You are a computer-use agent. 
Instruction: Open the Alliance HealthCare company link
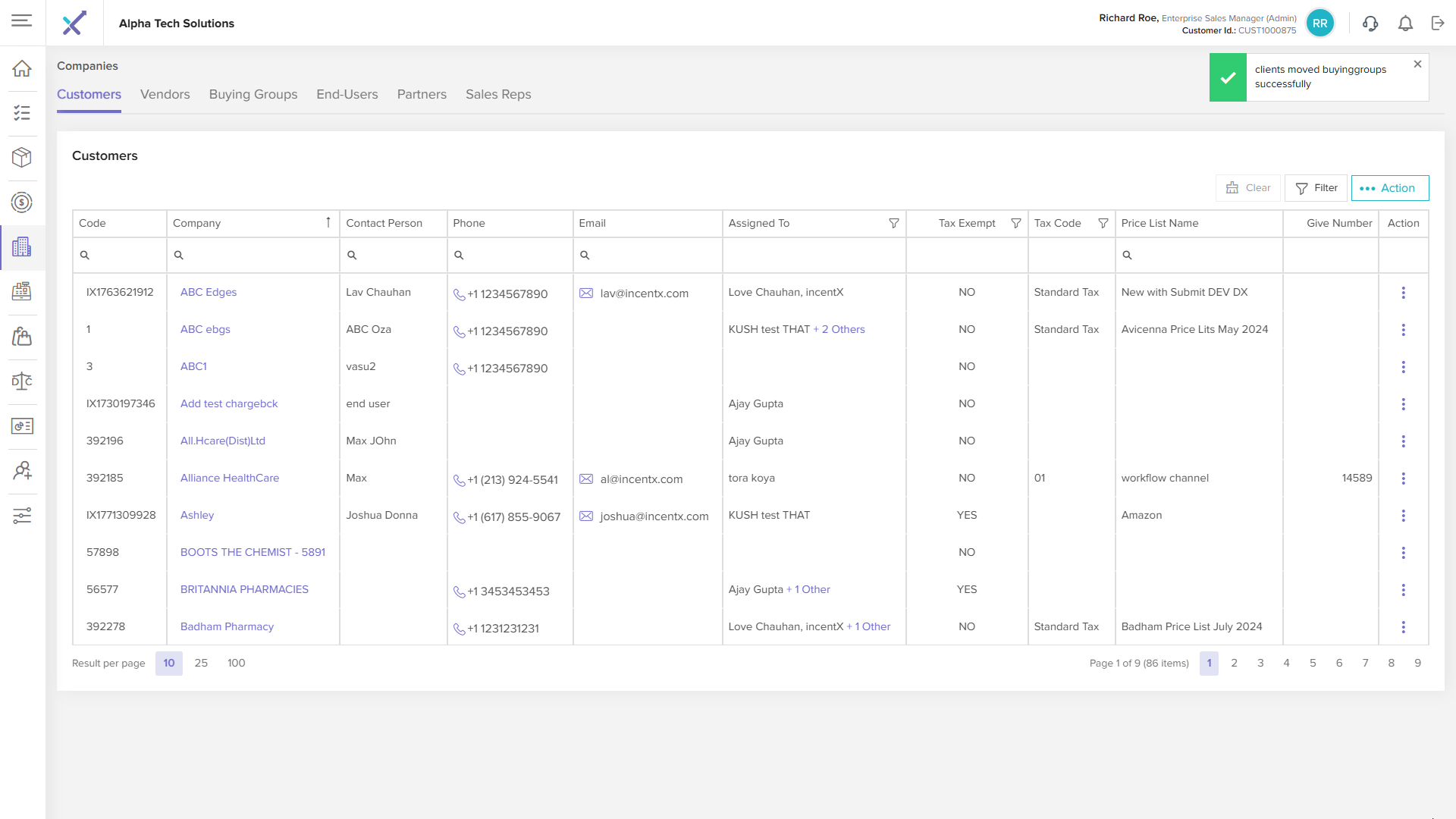click(229, 478)
